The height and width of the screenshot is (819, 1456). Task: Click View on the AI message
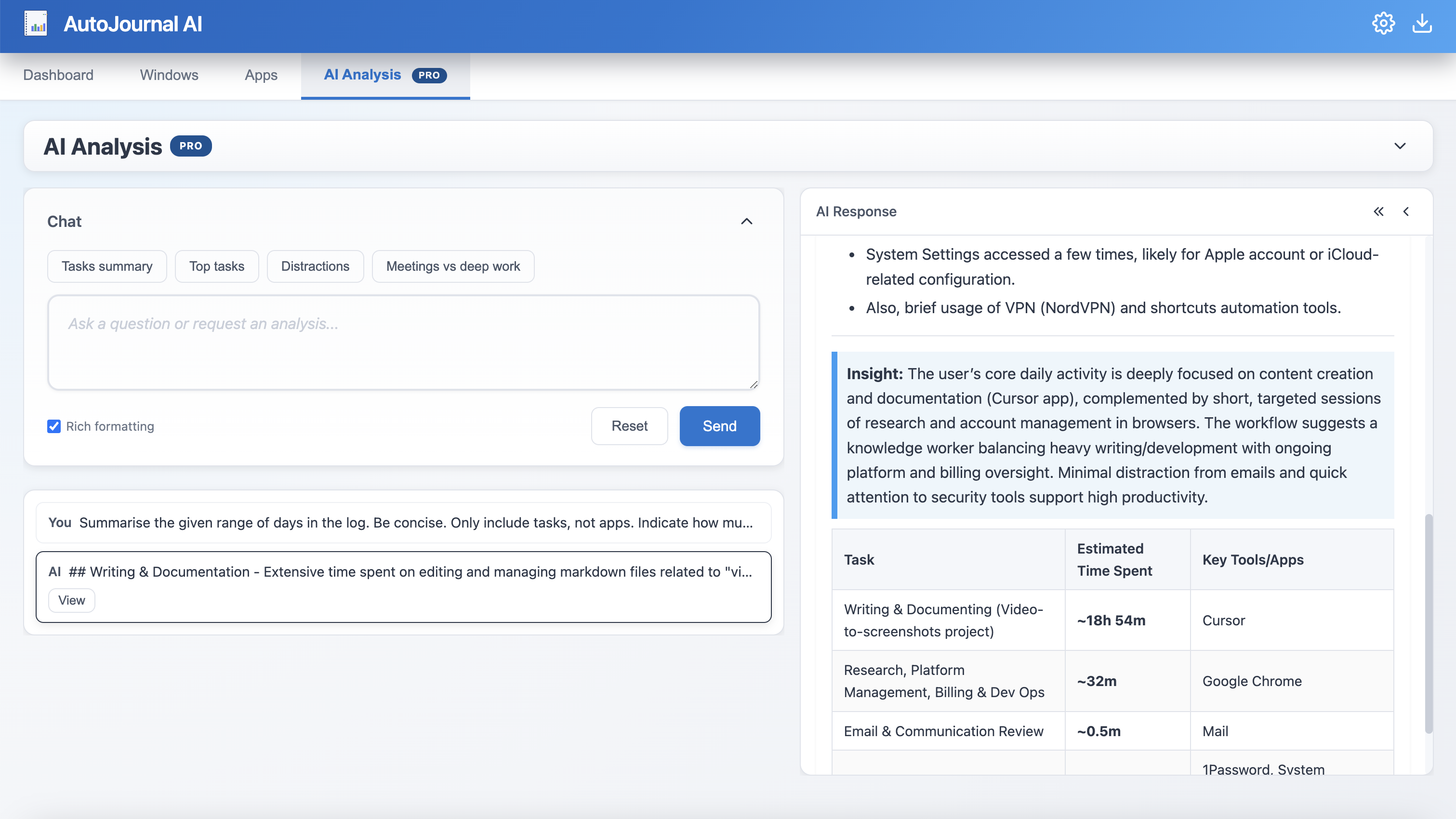click(72, 600)
